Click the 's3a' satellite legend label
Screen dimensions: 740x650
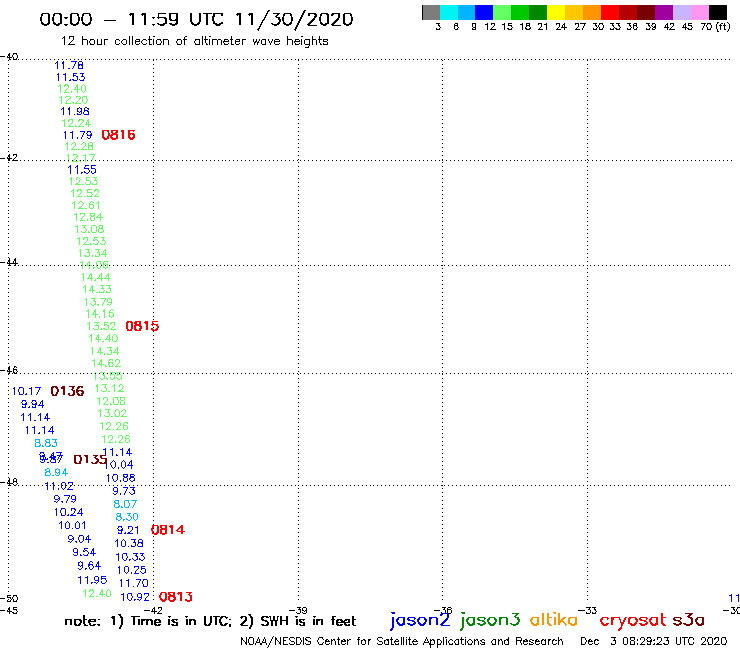pyautogui.click(x=688, y=620)
